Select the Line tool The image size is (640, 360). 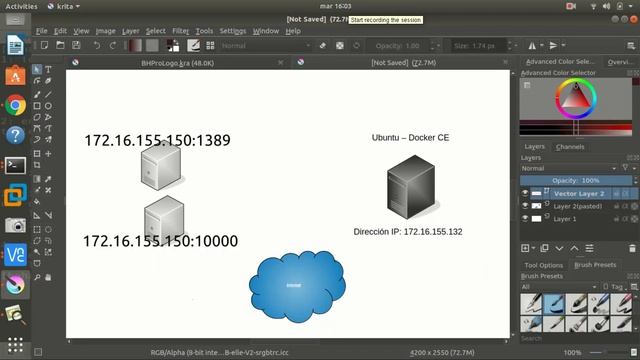(x=48, y=94)
